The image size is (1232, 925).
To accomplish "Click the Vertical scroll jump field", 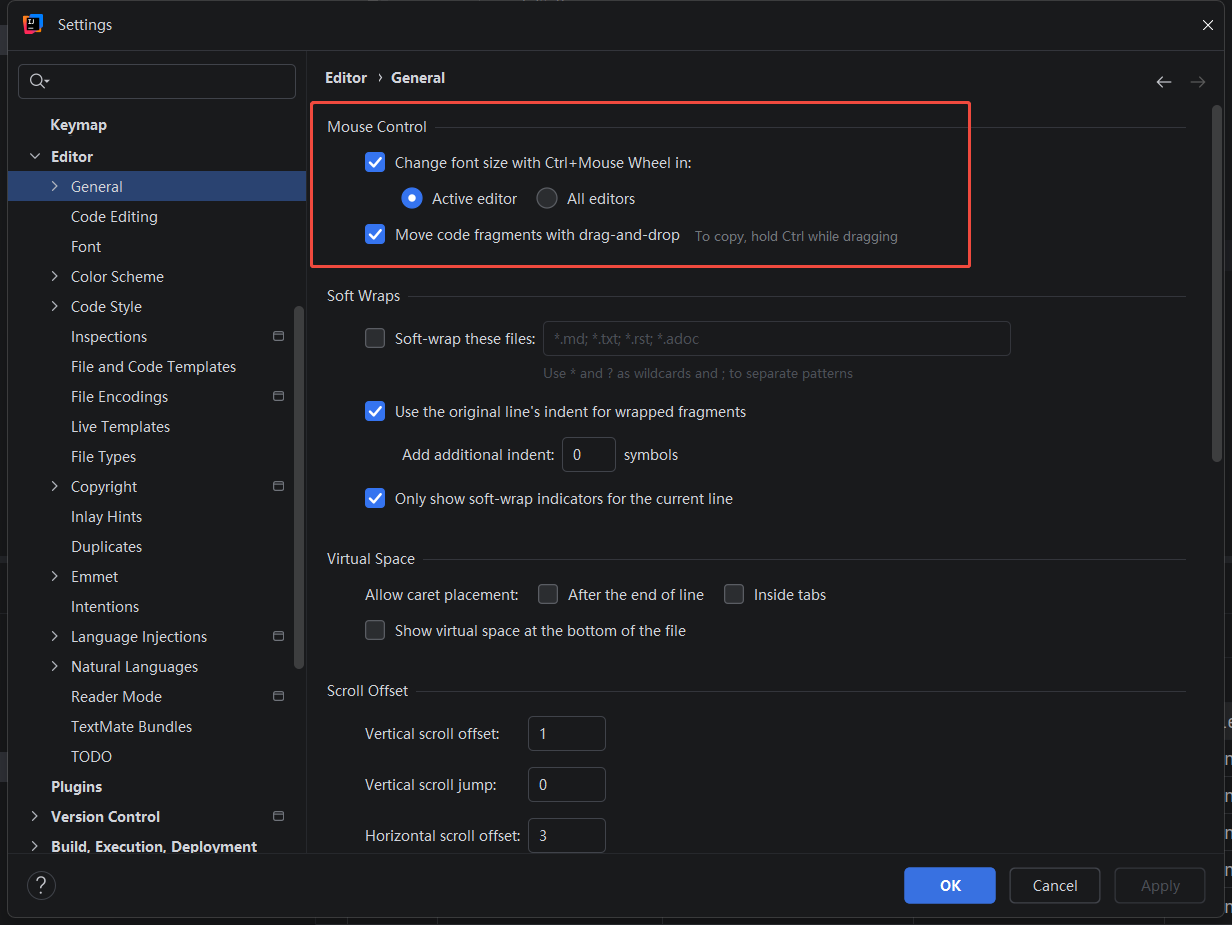I will pyautogui.click(x=567, y=784).
